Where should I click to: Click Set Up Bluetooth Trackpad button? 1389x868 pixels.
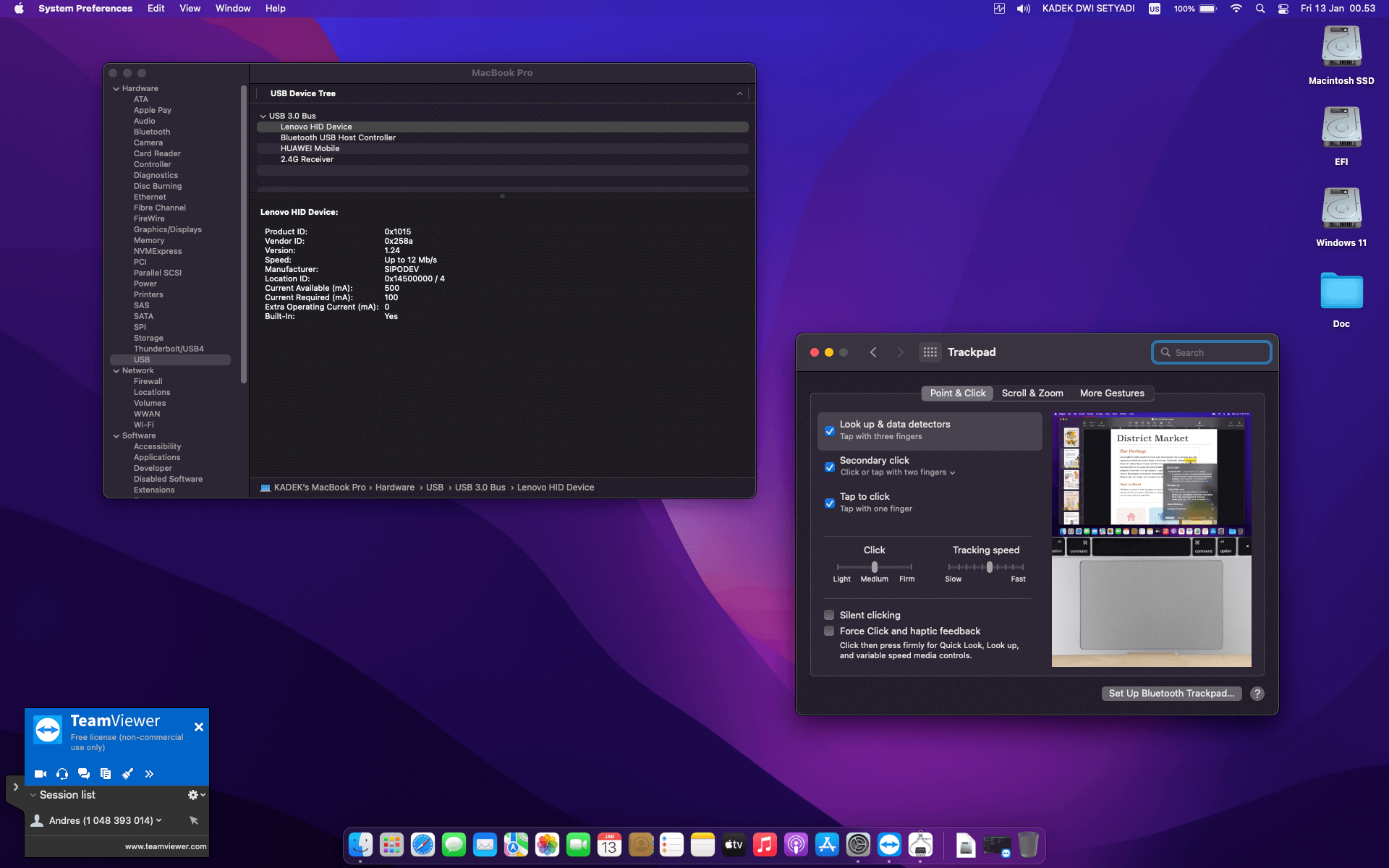[1171, 694]
